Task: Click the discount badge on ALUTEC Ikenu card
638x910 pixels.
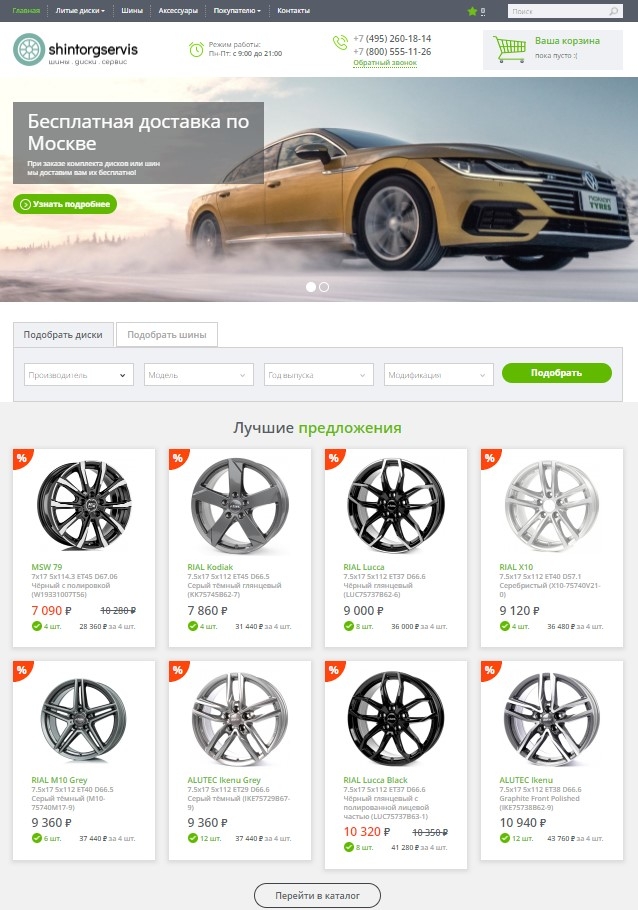Action: pos(490,670)
